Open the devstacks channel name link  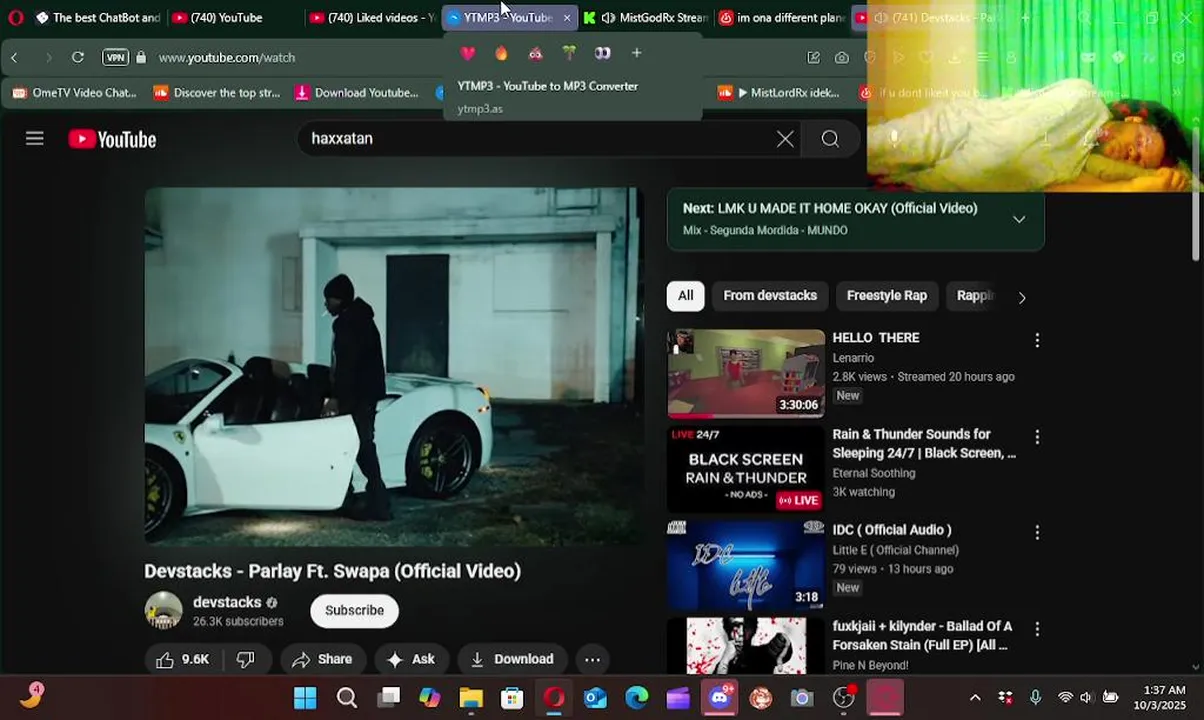tap(227, 602)
